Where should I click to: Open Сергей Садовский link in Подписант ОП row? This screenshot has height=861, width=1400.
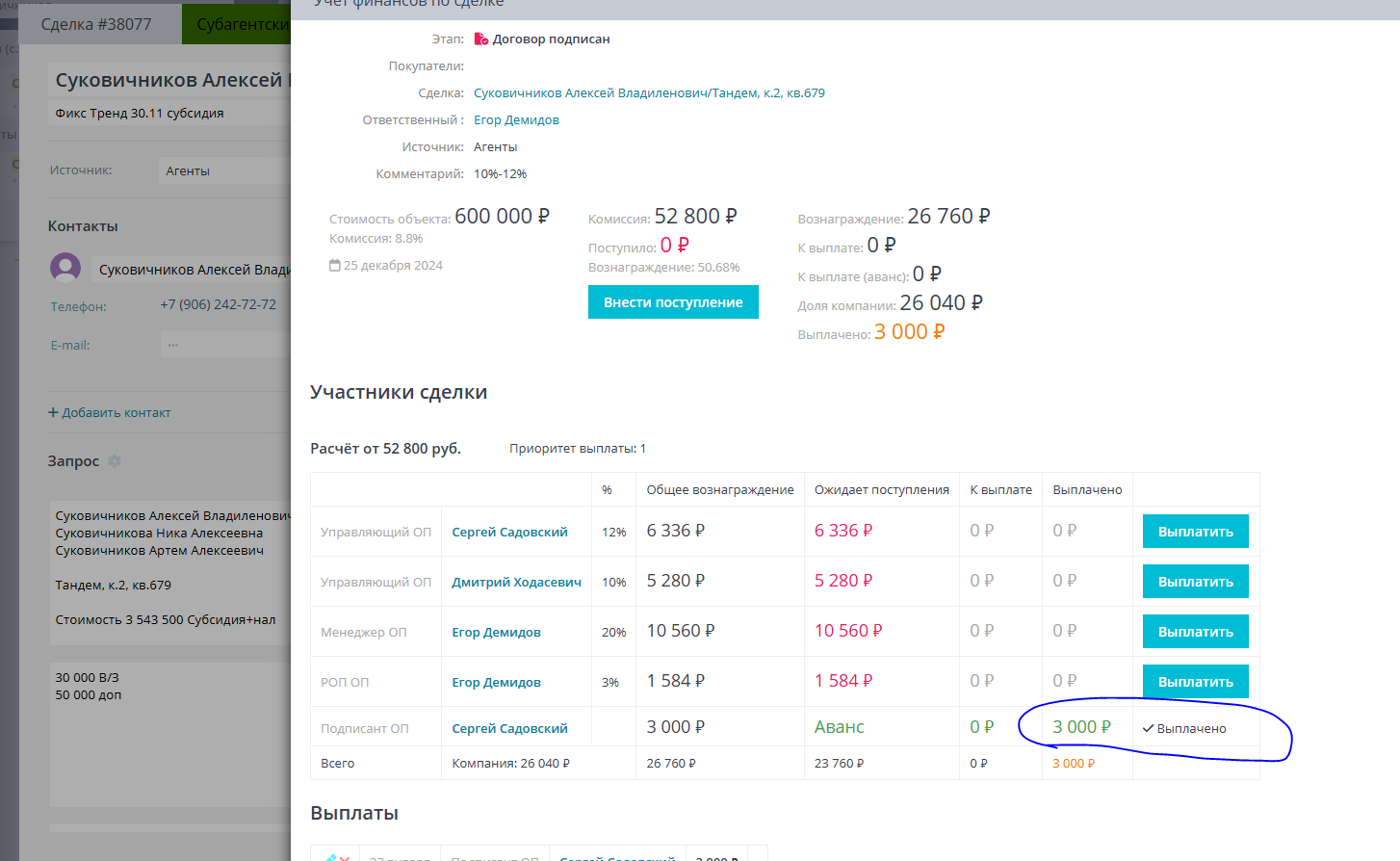pos(509,729)
